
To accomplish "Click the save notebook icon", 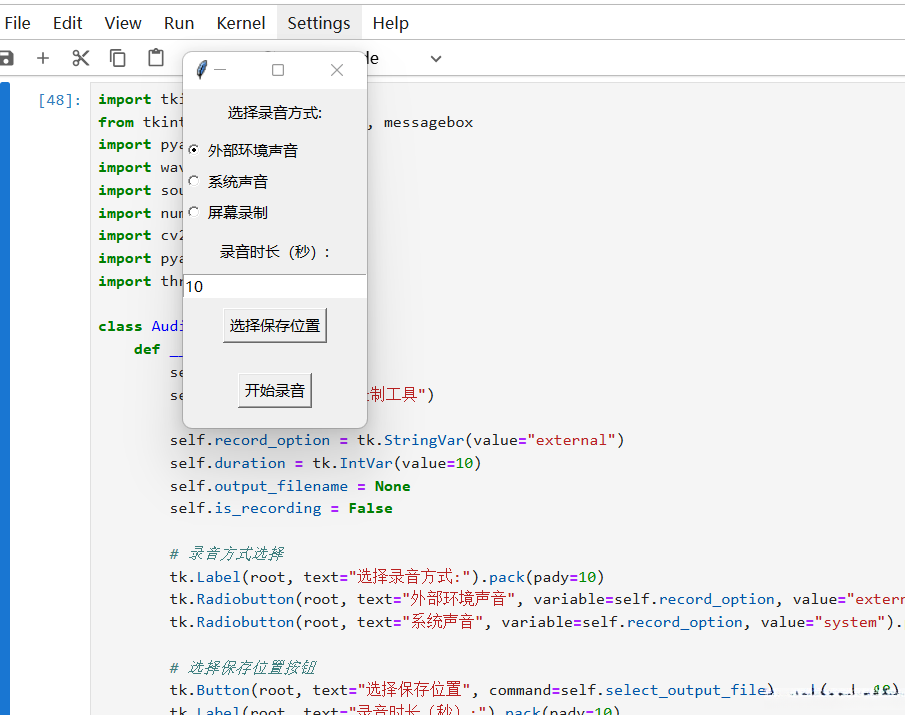I will pyautogui.click(x=6, y=58).
